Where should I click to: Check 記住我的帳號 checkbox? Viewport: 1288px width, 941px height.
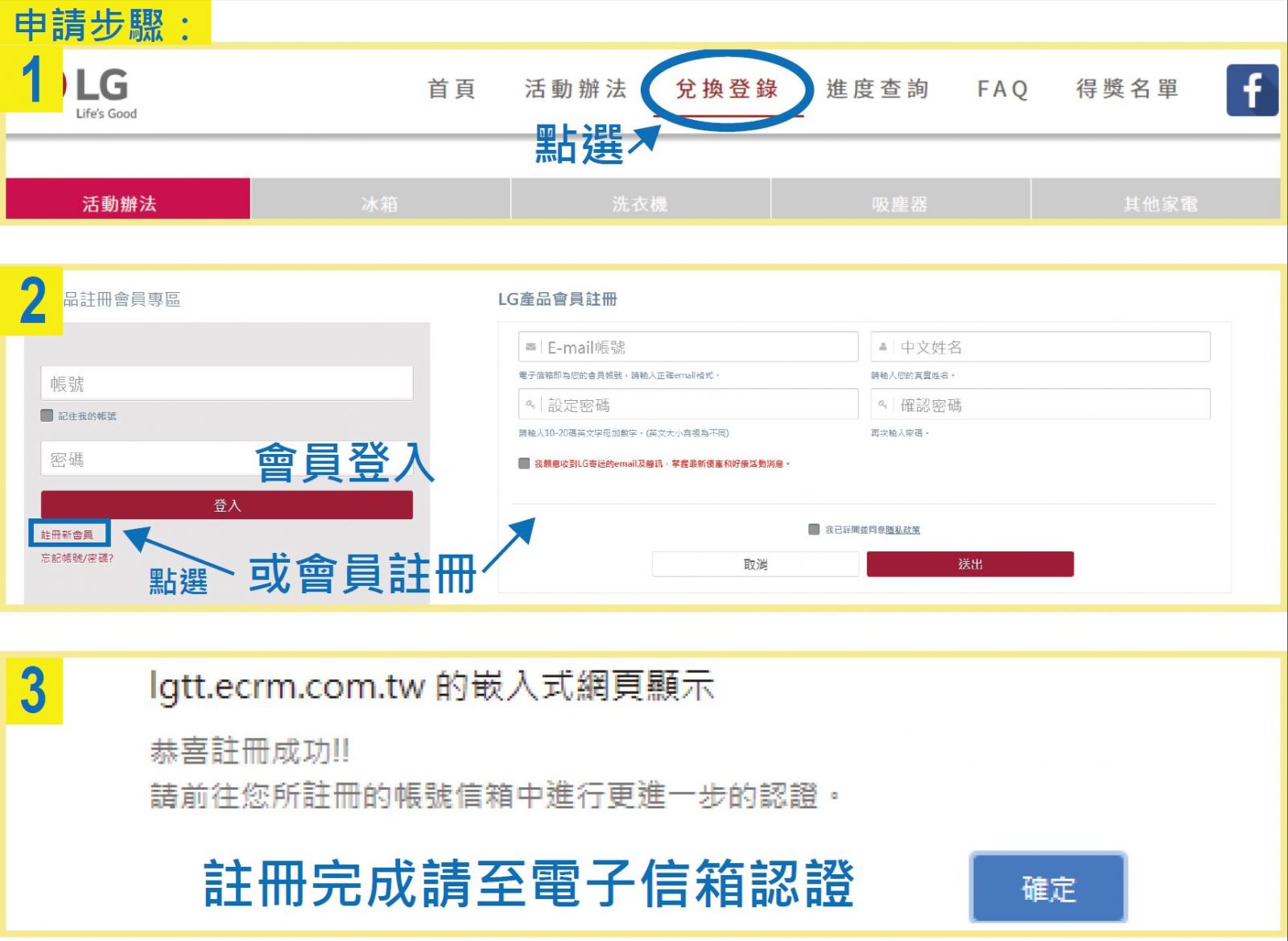[47, 415]
